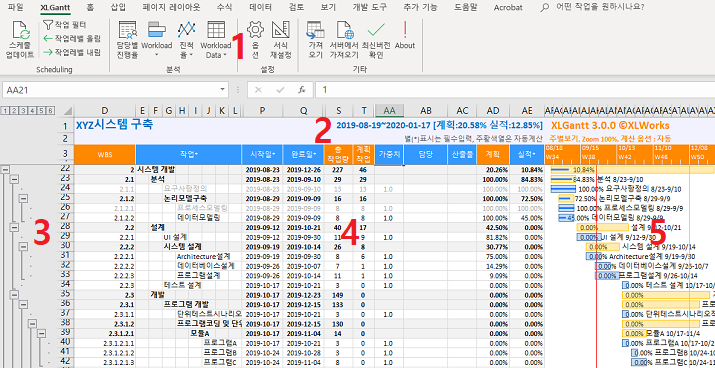Viewport: 715px width, 368px height.
Task: Click the 실적 header cell
Action: click(x=527, y=155)
